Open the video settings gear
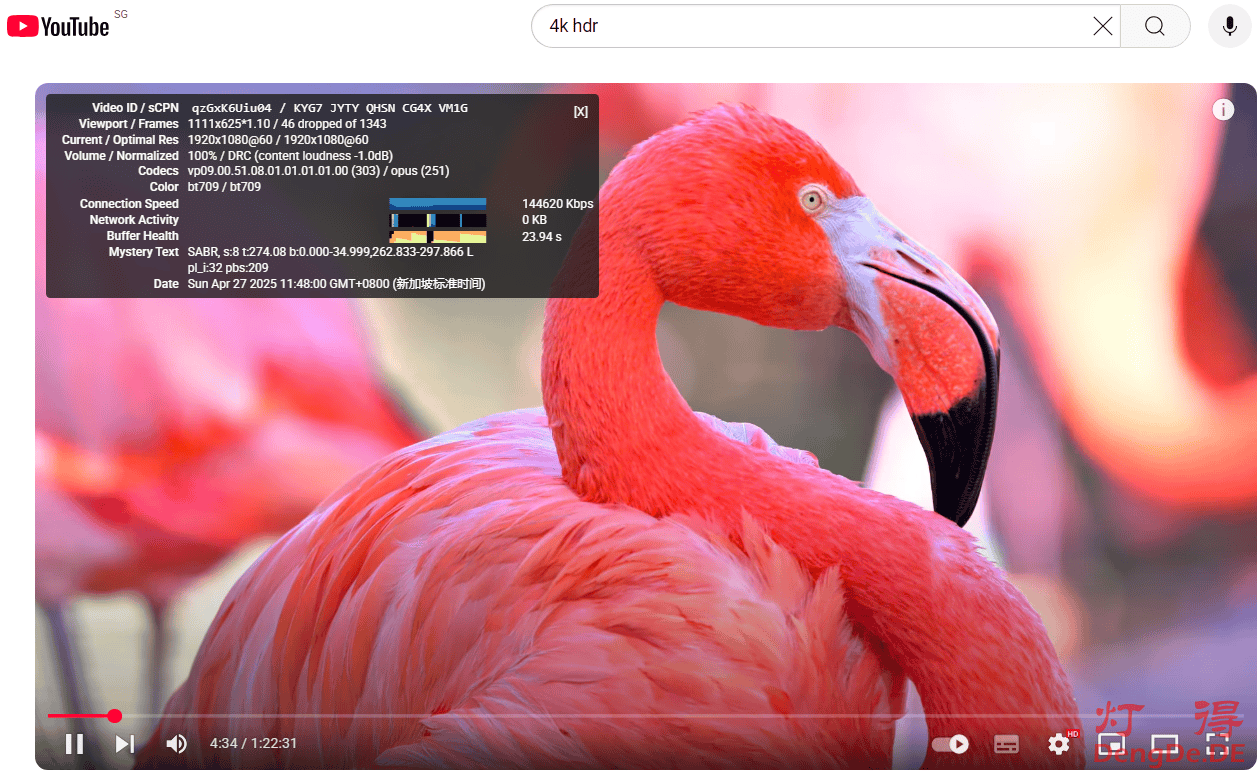1259x772 pixels. [x=1058, y=744]
